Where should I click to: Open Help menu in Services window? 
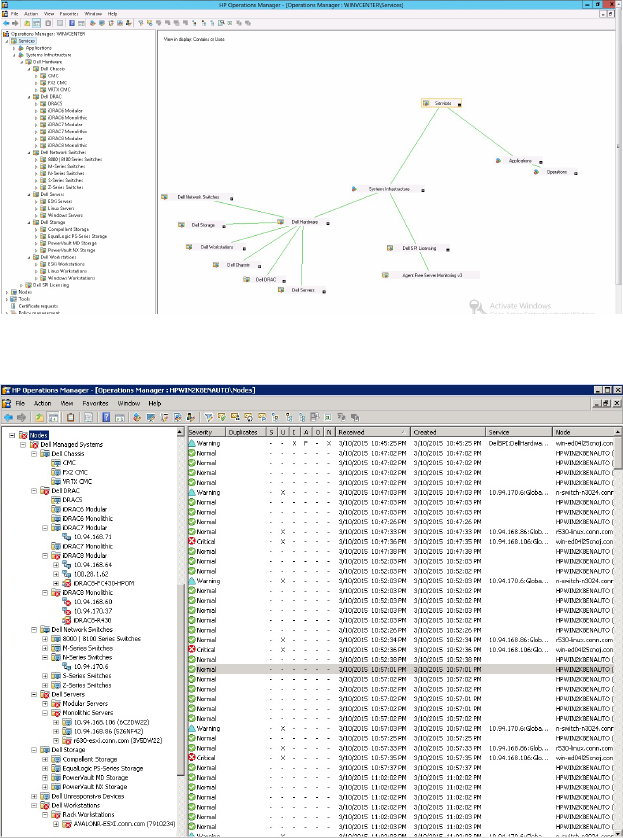click(x=112, y=14)
